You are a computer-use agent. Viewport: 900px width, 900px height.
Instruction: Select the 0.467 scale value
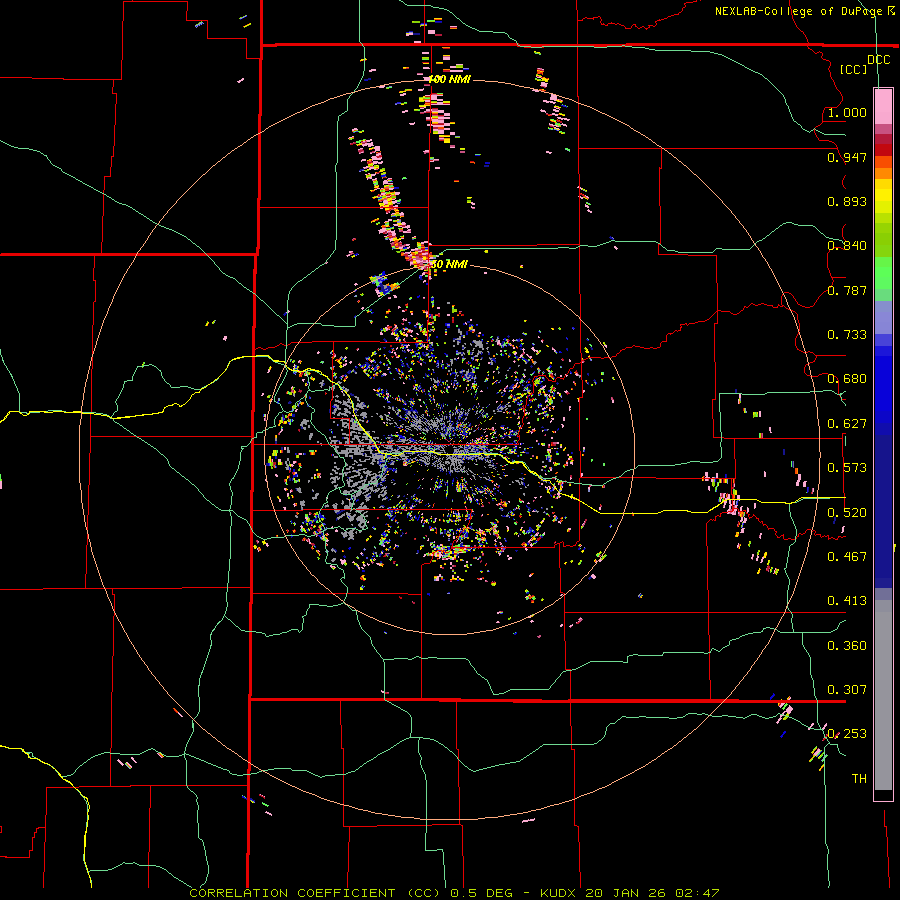point(847,557)
